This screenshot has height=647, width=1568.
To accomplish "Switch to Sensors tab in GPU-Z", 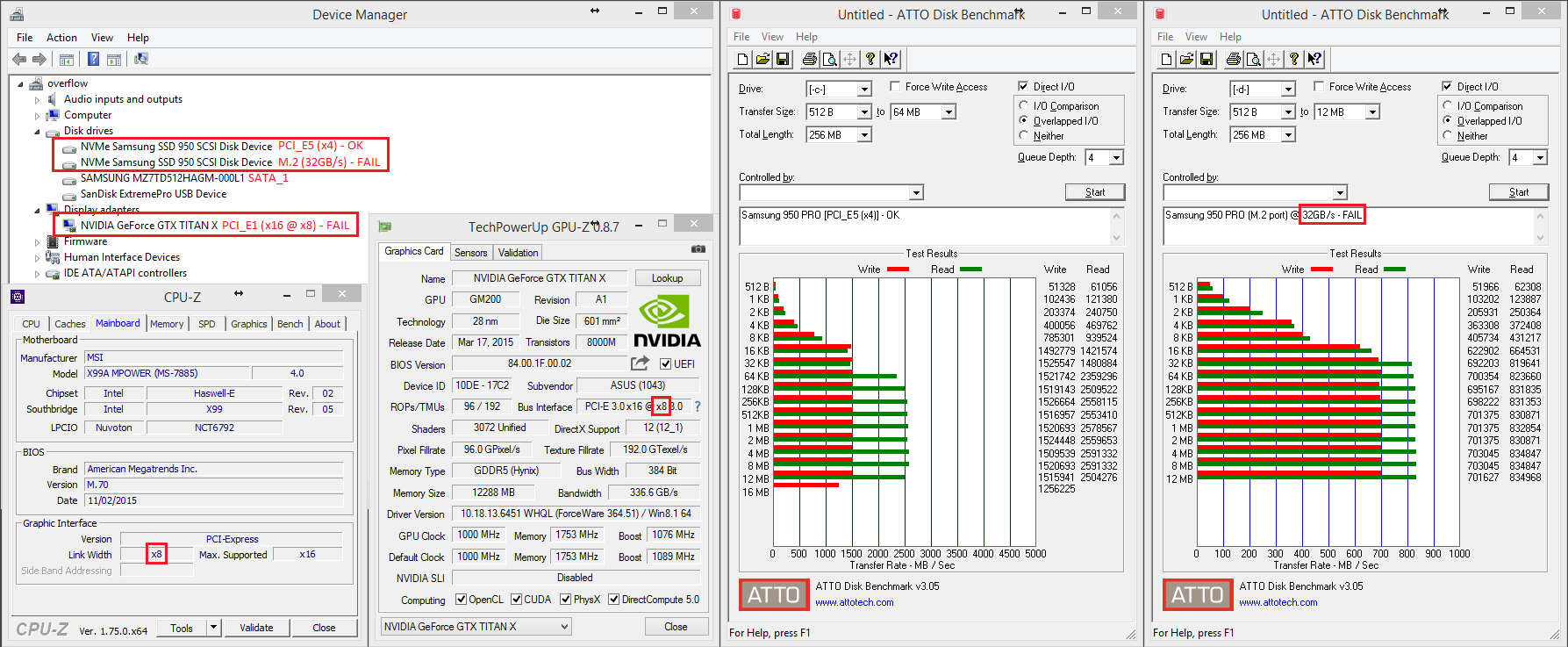I will [470, 252].
